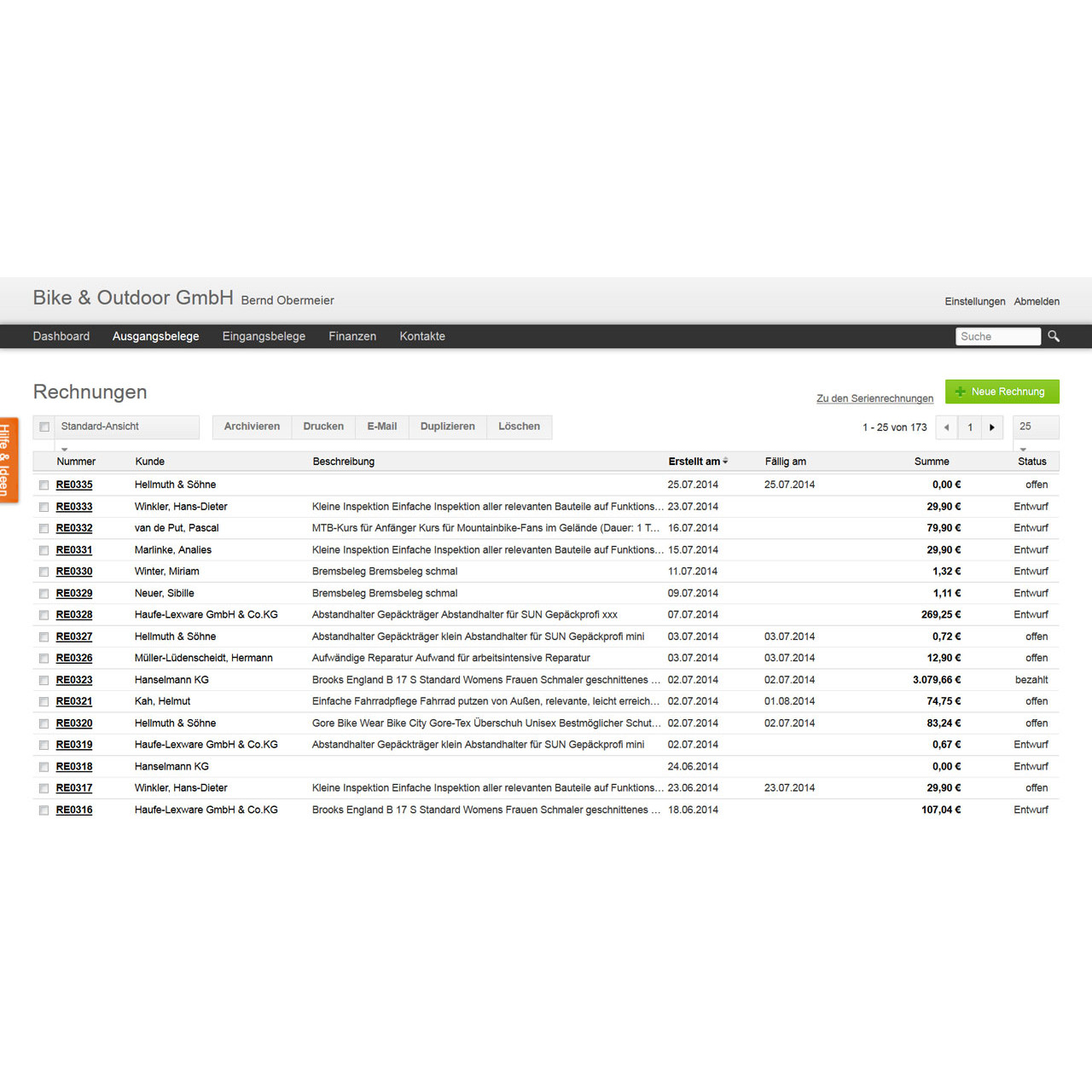The image size is (1092, 1092).
Task: Sort by Beschreibung column header
Action: pos(344,462)
